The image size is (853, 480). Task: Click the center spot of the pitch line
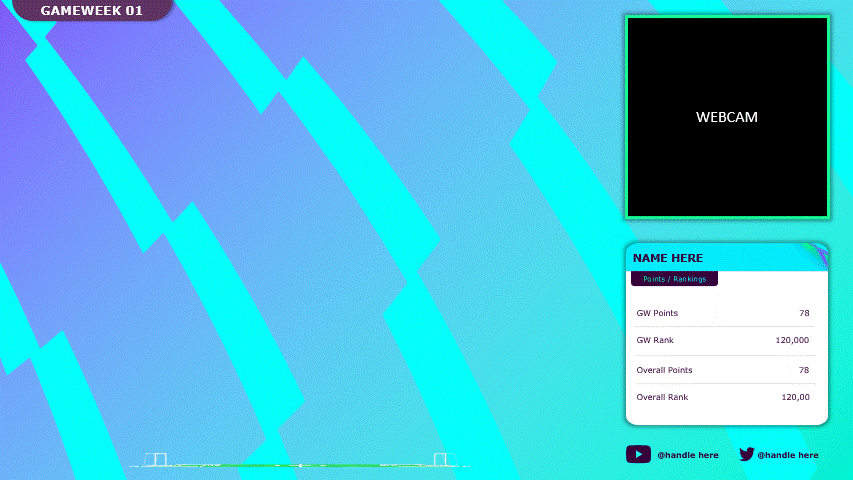coord(300,466)
